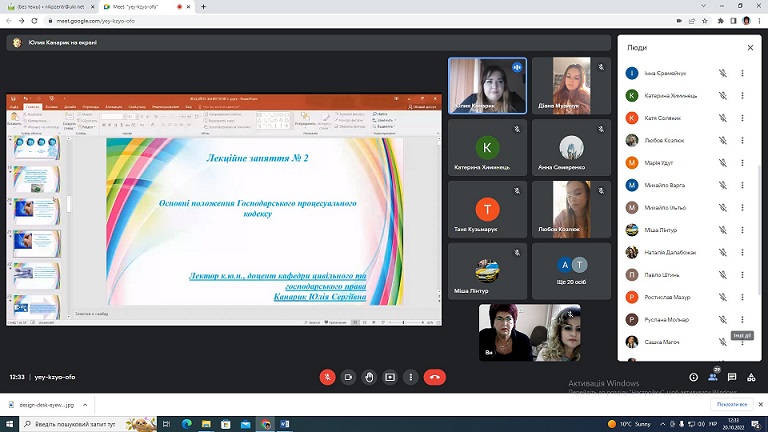Open more actions for Катерина Химинець
768x432 pixels.
click(x=743, y=96)
